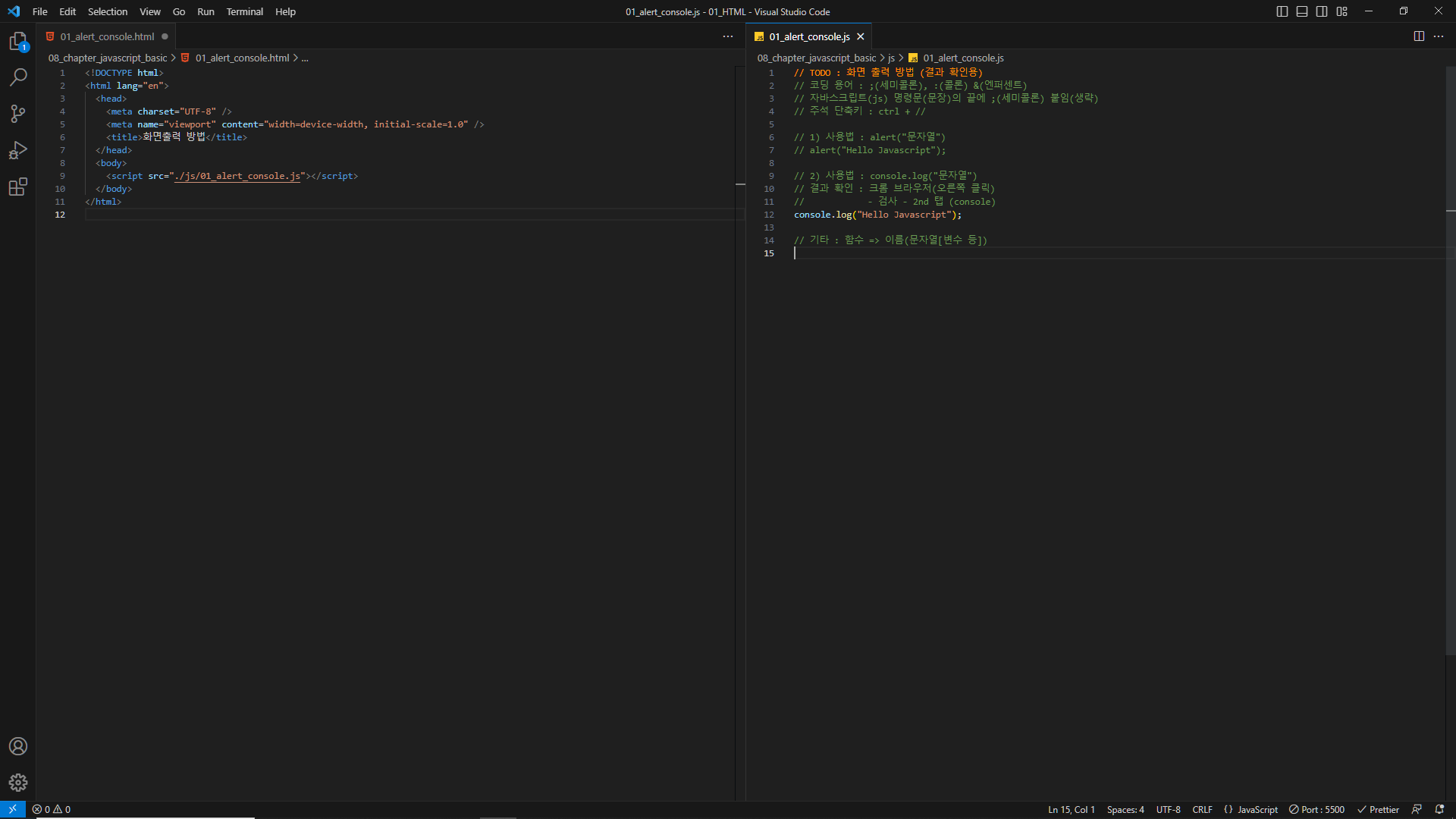Open the Source Control view

click(18, 114)
